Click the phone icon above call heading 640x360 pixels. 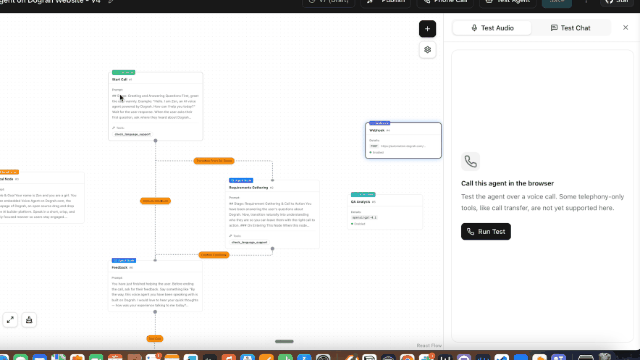click(470, 162)
